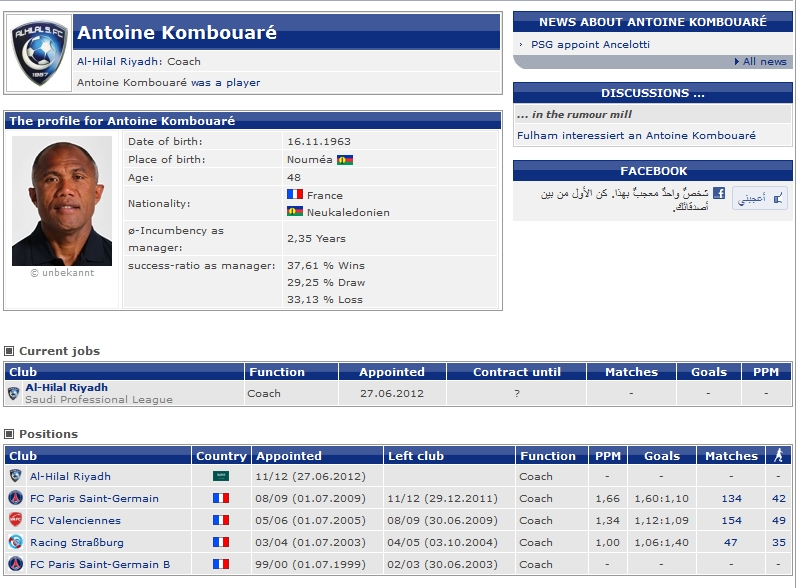
Task: Click the date of birth 16.11.1963
Action: tap(319, 142)
